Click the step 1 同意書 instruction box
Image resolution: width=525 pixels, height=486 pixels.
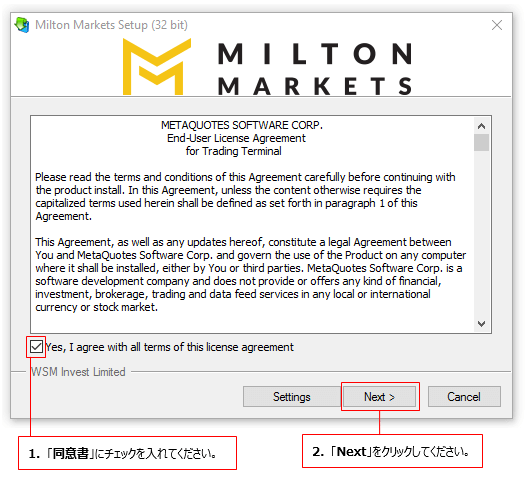tap(127, 453)
